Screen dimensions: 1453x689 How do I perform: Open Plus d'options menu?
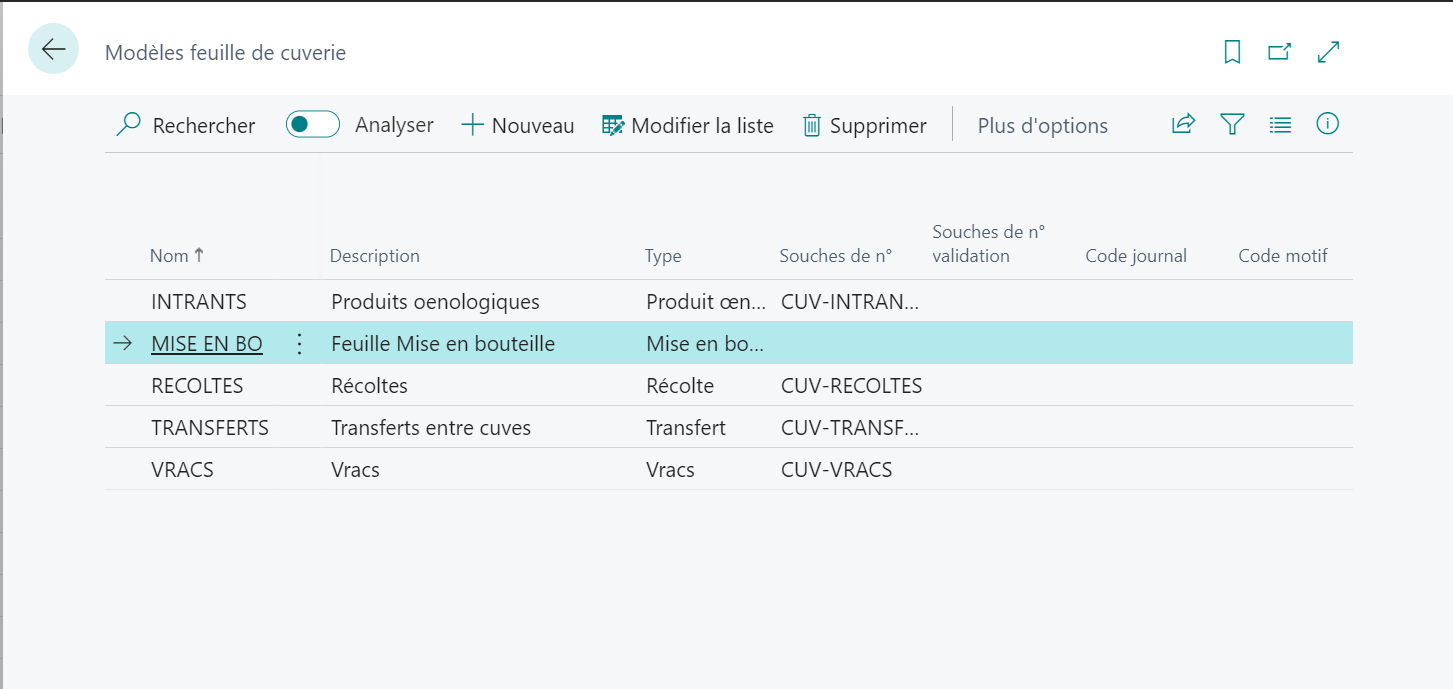coord(1042,126)
